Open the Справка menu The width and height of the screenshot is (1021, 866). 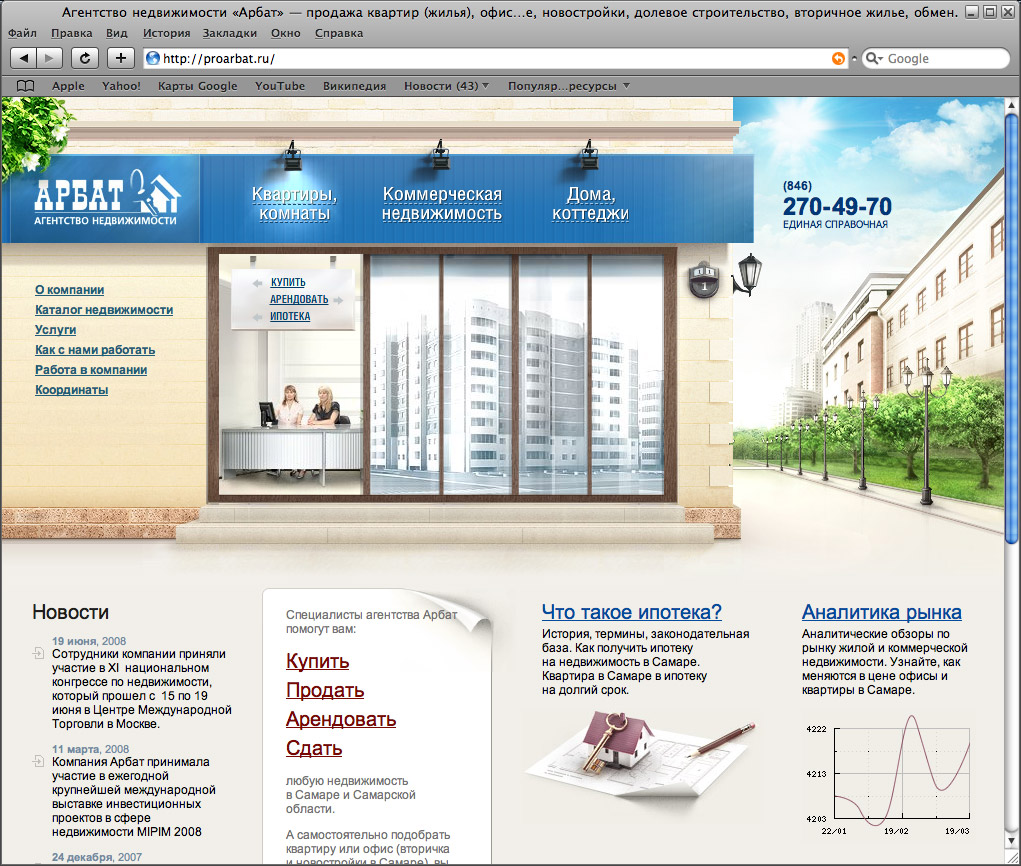(x=339, y=33)
